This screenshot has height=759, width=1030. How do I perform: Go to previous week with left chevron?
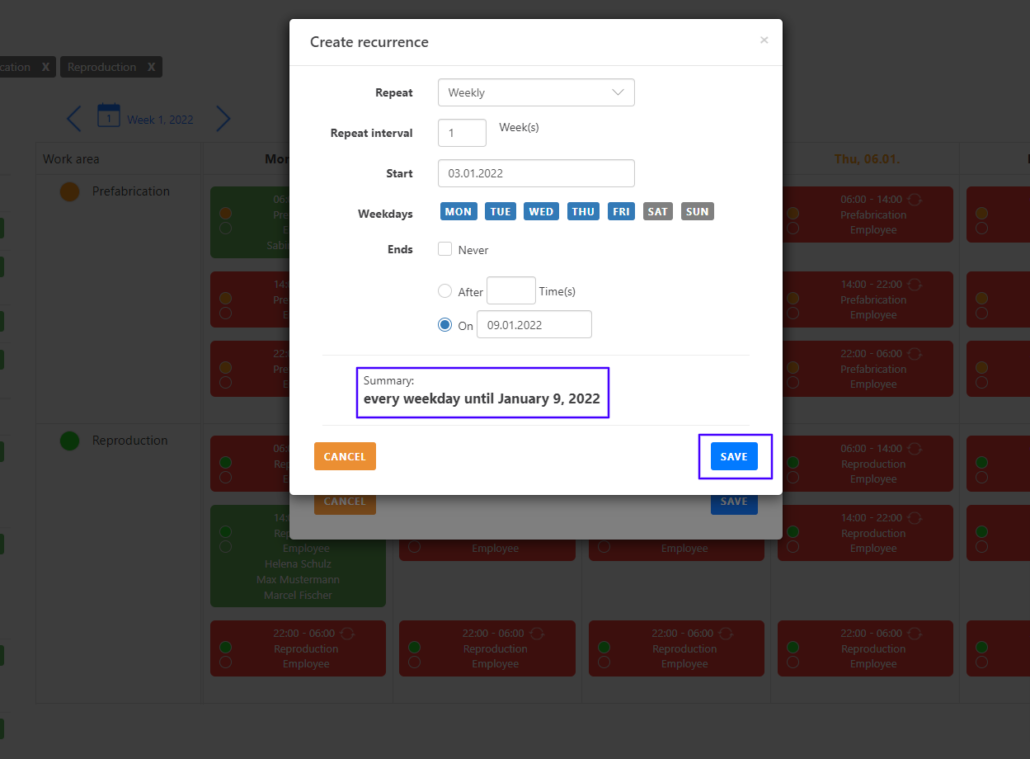pyautogui.click(x=74, y=119)
